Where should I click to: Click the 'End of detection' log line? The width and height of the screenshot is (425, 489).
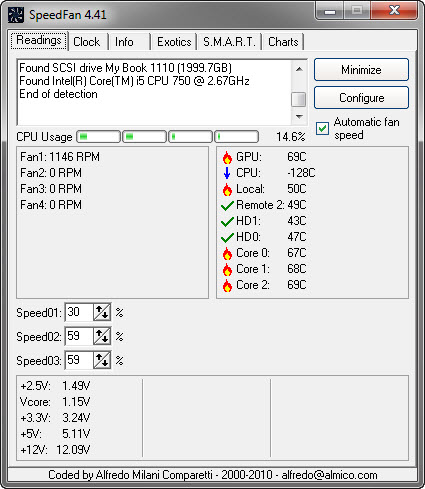point(58,94)
